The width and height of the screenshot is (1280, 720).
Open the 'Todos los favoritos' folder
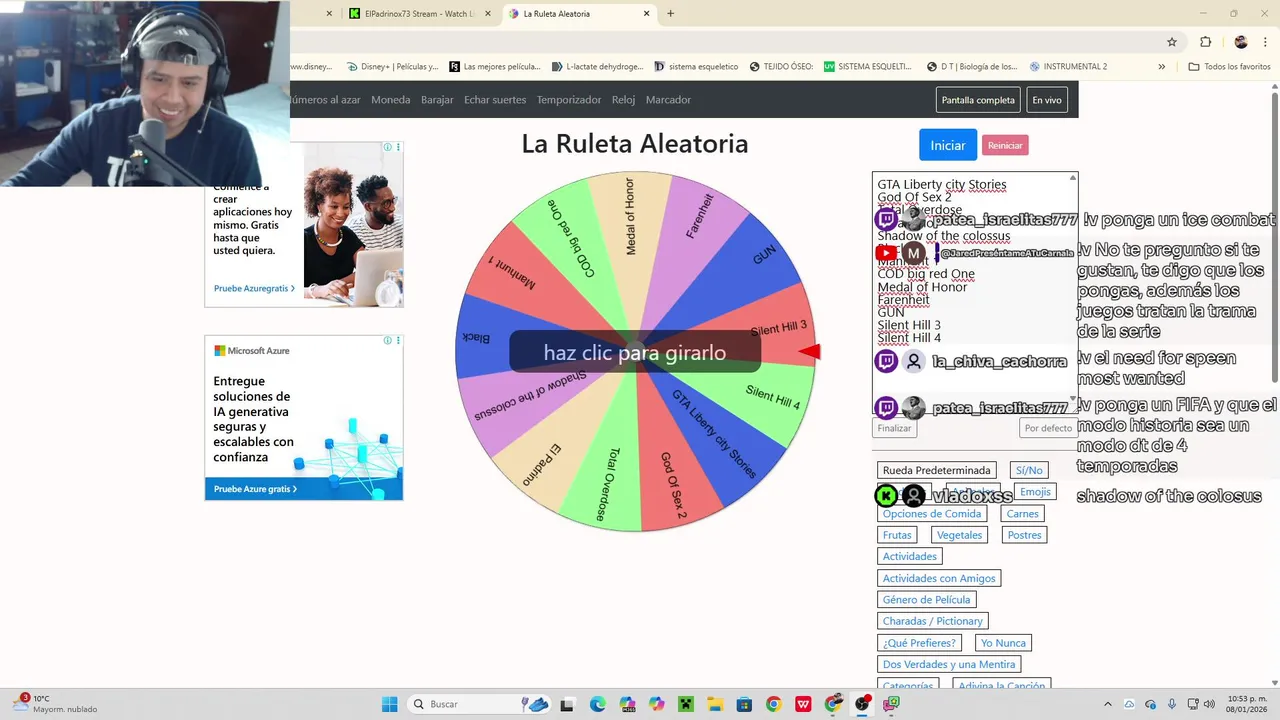(1229, 67)
